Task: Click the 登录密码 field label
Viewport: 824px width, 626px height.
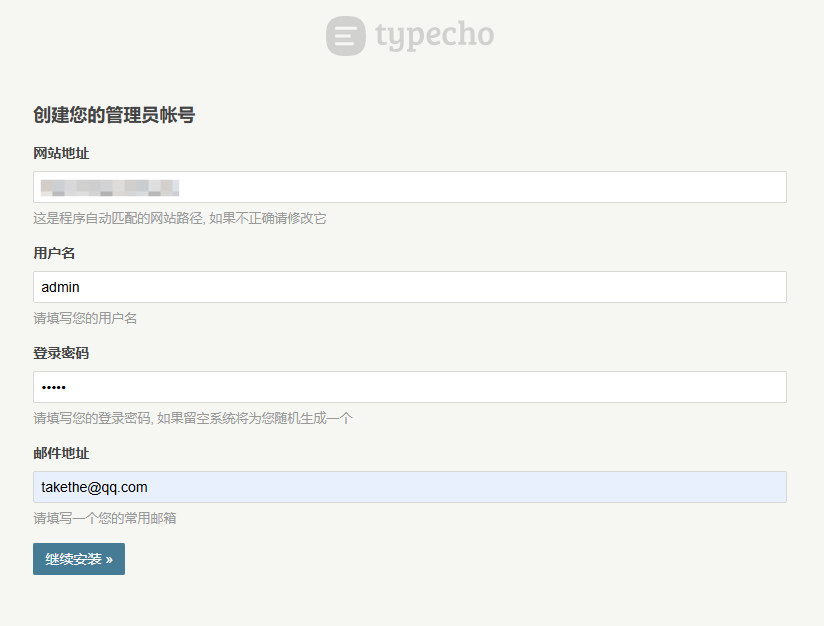Action: [x=61, y=353]
